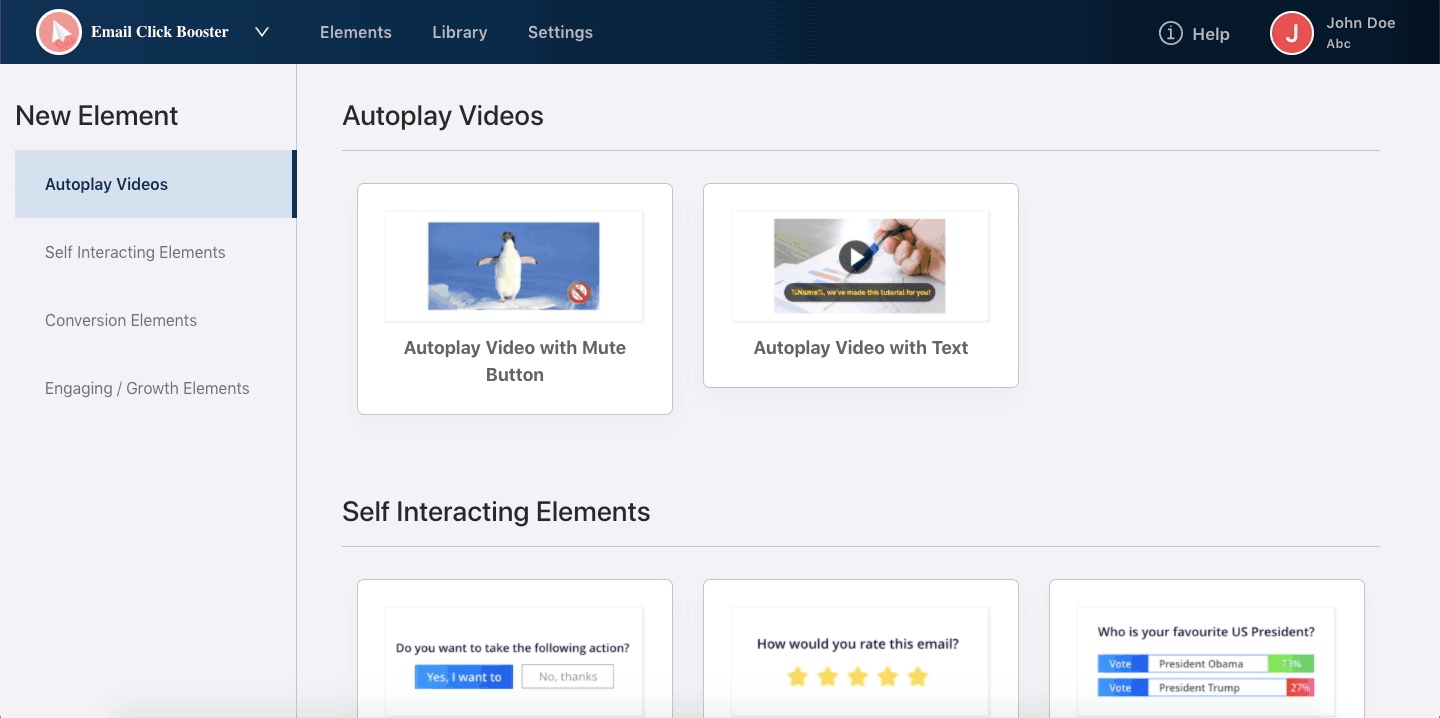Select Self Interacting Elements in the sidebar
This screenshot has height=718, width=1440.
135,252
